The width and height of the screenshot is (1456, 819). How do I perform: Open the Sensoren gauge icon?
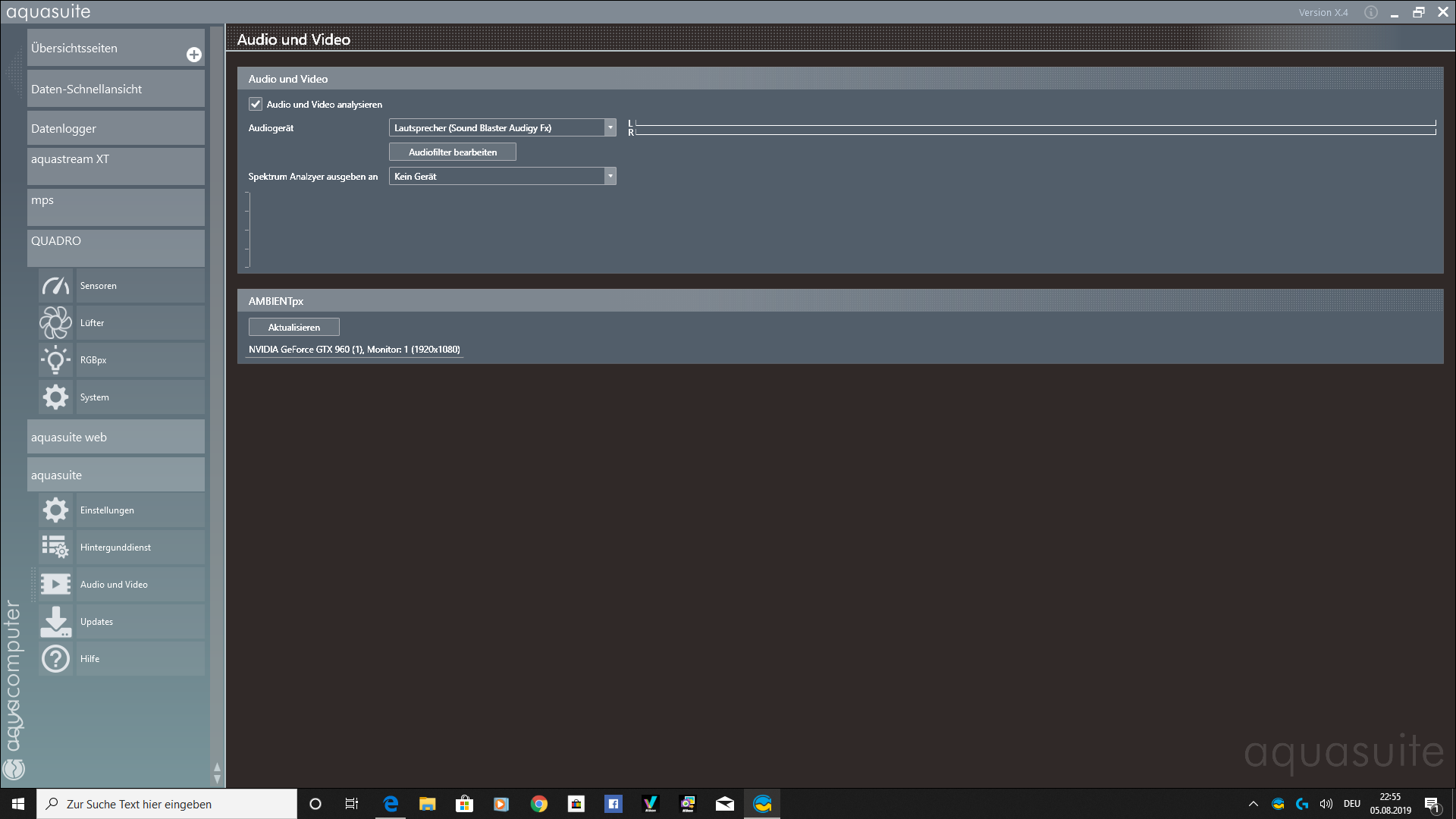[55, 286]
